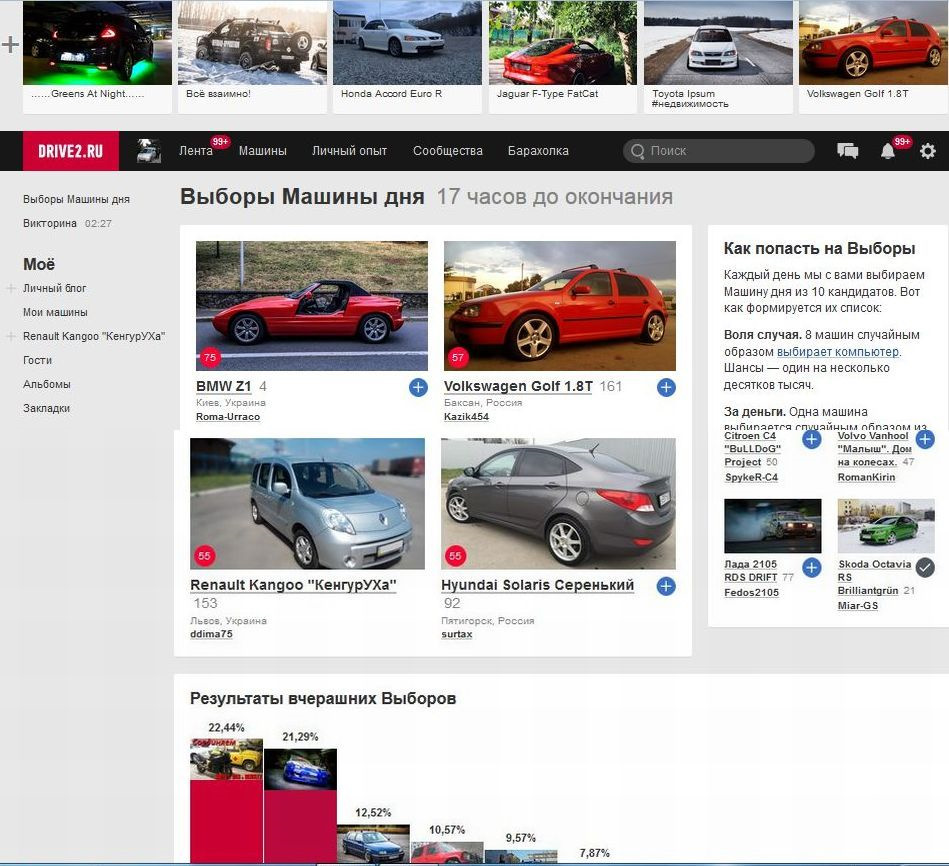The height and width of the screenshot is (866, 949).
Task: Vote plus button for Volkswagen Golf 1.8T
Action: pyautogui.click(x=666, y=387)
